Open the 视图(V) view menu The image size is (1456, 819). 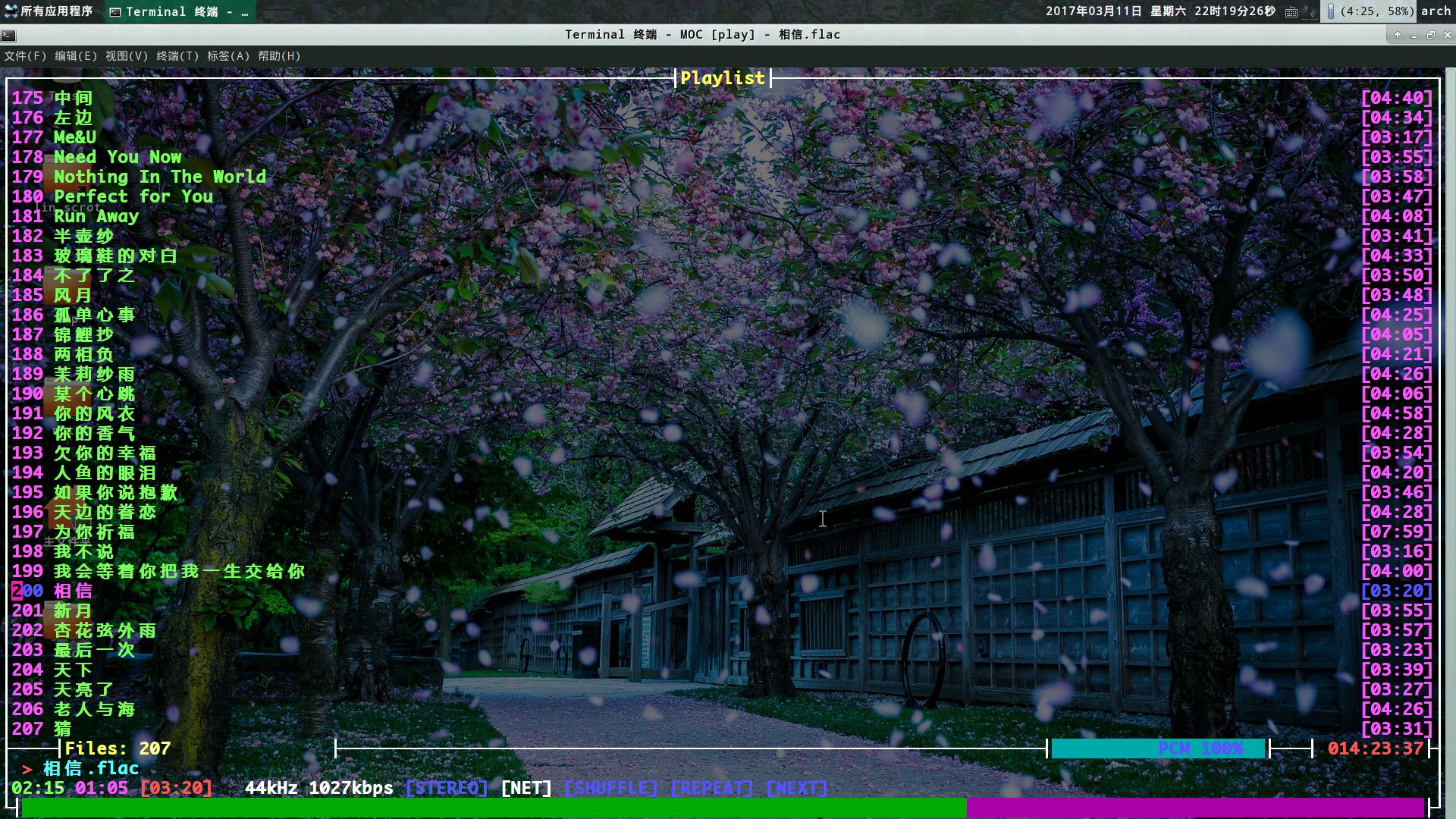(127, 56)
